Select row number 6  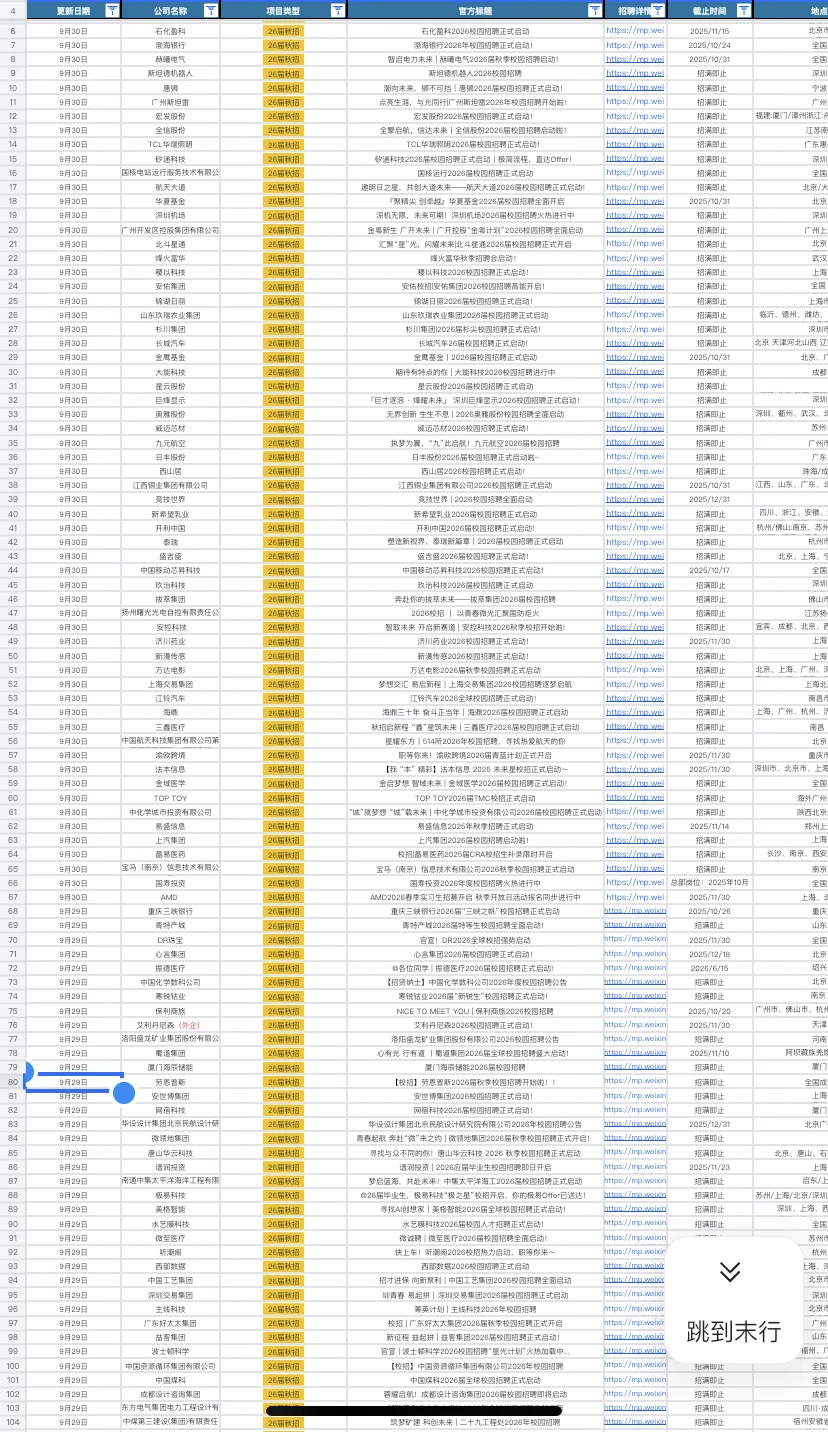pyautogui.click(x=13, y=31)
